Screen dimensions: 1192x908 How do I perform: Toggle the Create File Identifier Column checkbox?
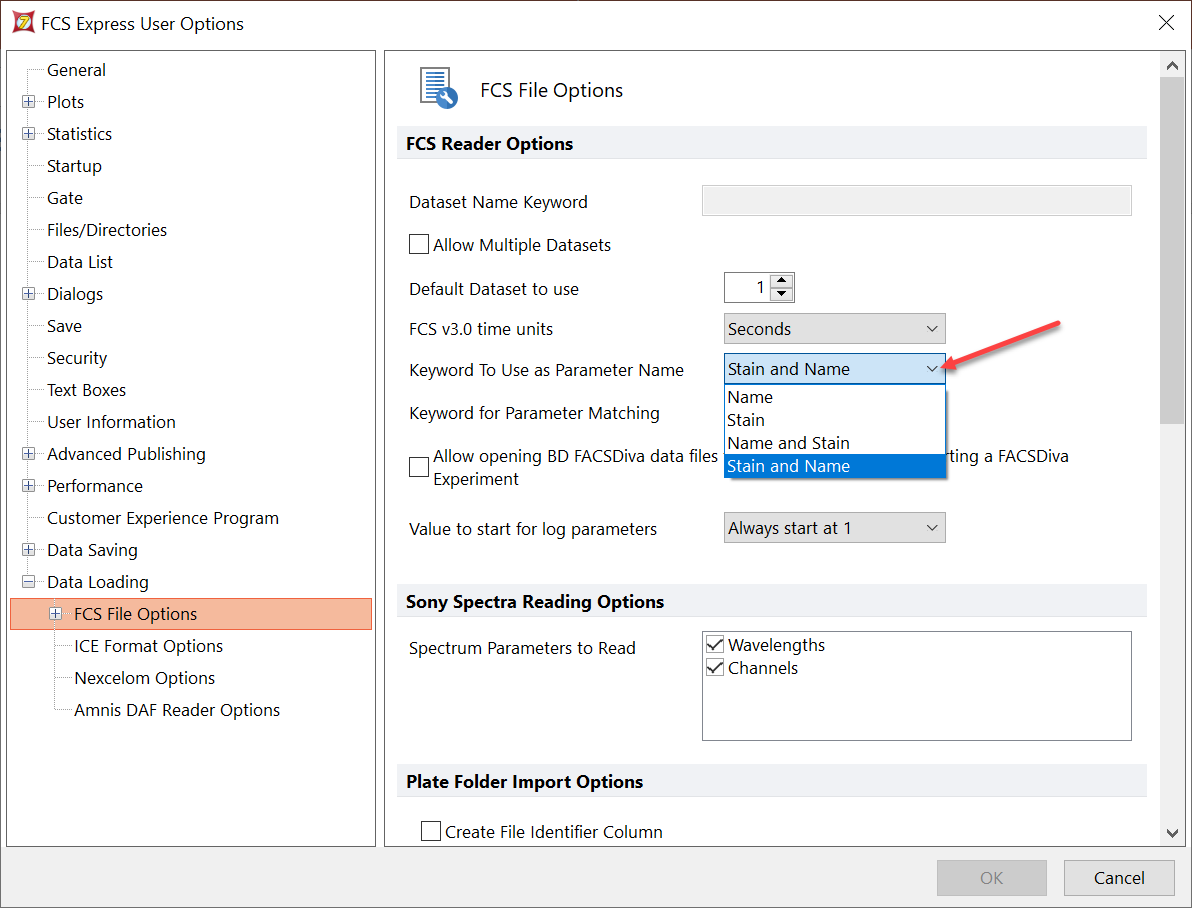[x=431, y=831]
